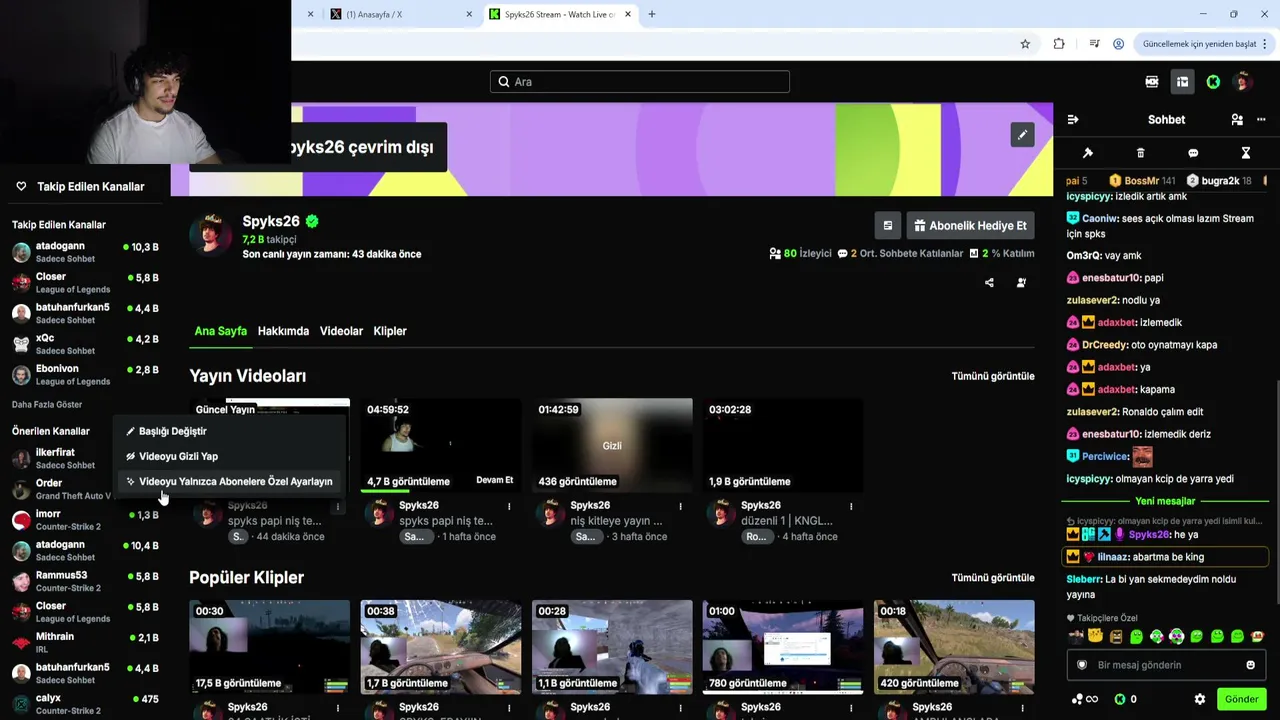The height and width of the screenshot is (720, 1280).
Task: Open the dashboard icon in Kick header
Action: tap(1182, 82)
